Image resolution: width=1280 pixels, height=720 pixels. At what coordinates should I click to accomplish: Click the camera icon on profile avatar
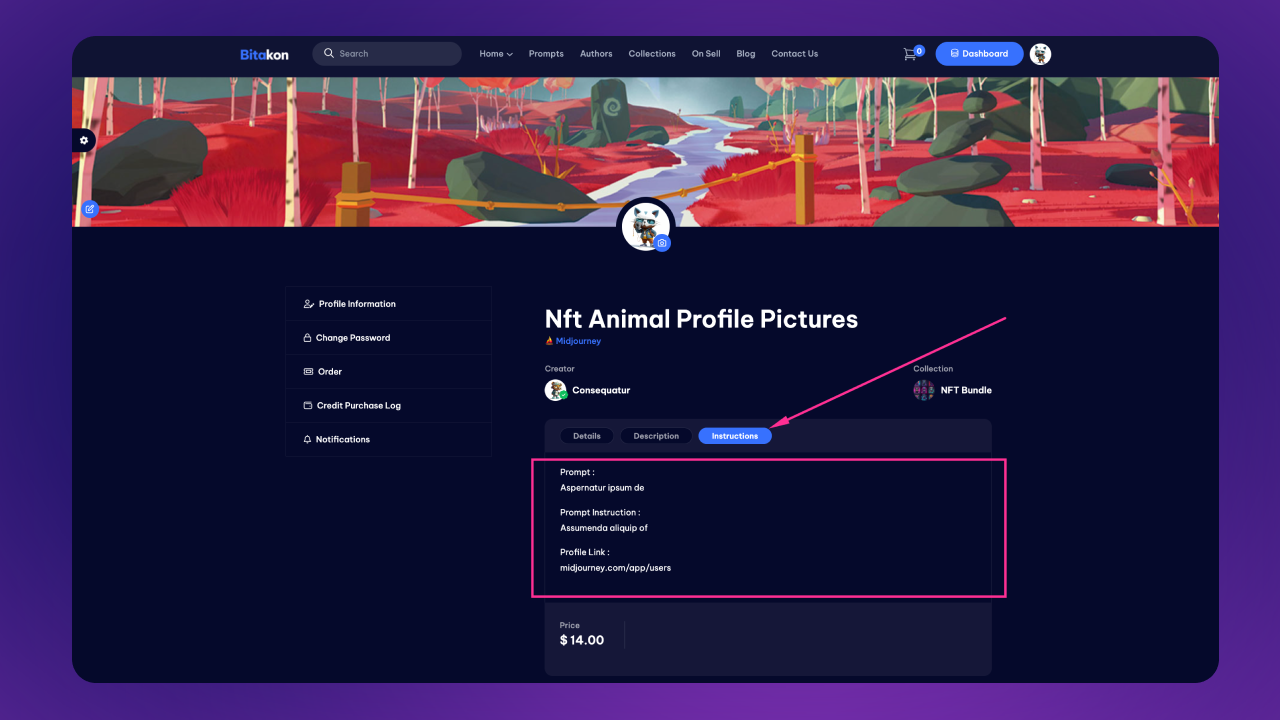pyautogui.click(x=662, y=243)
